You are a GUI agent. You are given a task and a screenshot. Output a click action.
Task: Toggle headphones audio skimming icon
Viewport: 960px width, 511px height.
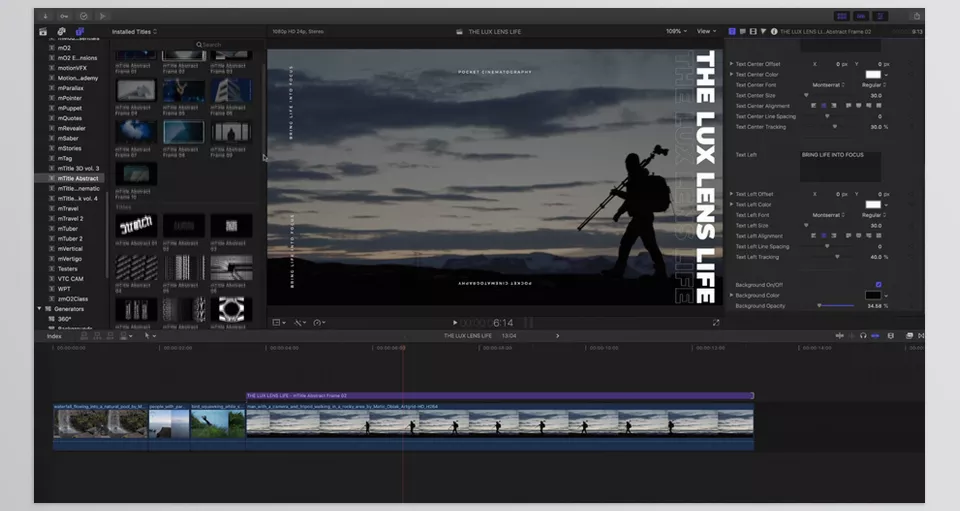click(863, 336)
